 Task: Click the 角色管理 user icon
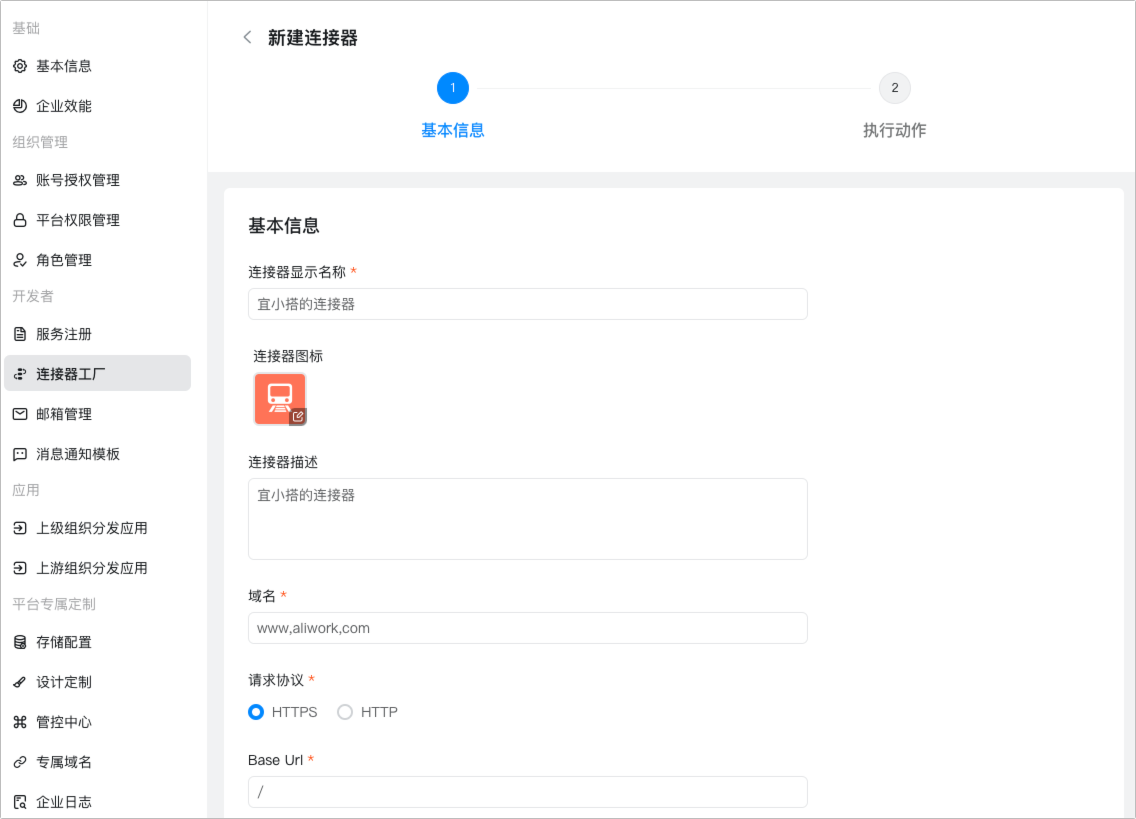[20, 260]
